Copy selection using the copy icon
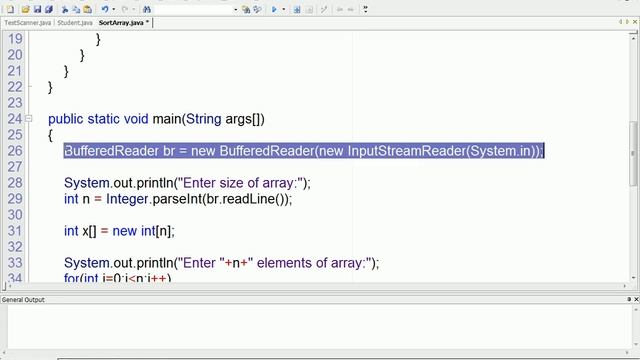This screenshot has height=360, width=640. [x=76, y=9]
